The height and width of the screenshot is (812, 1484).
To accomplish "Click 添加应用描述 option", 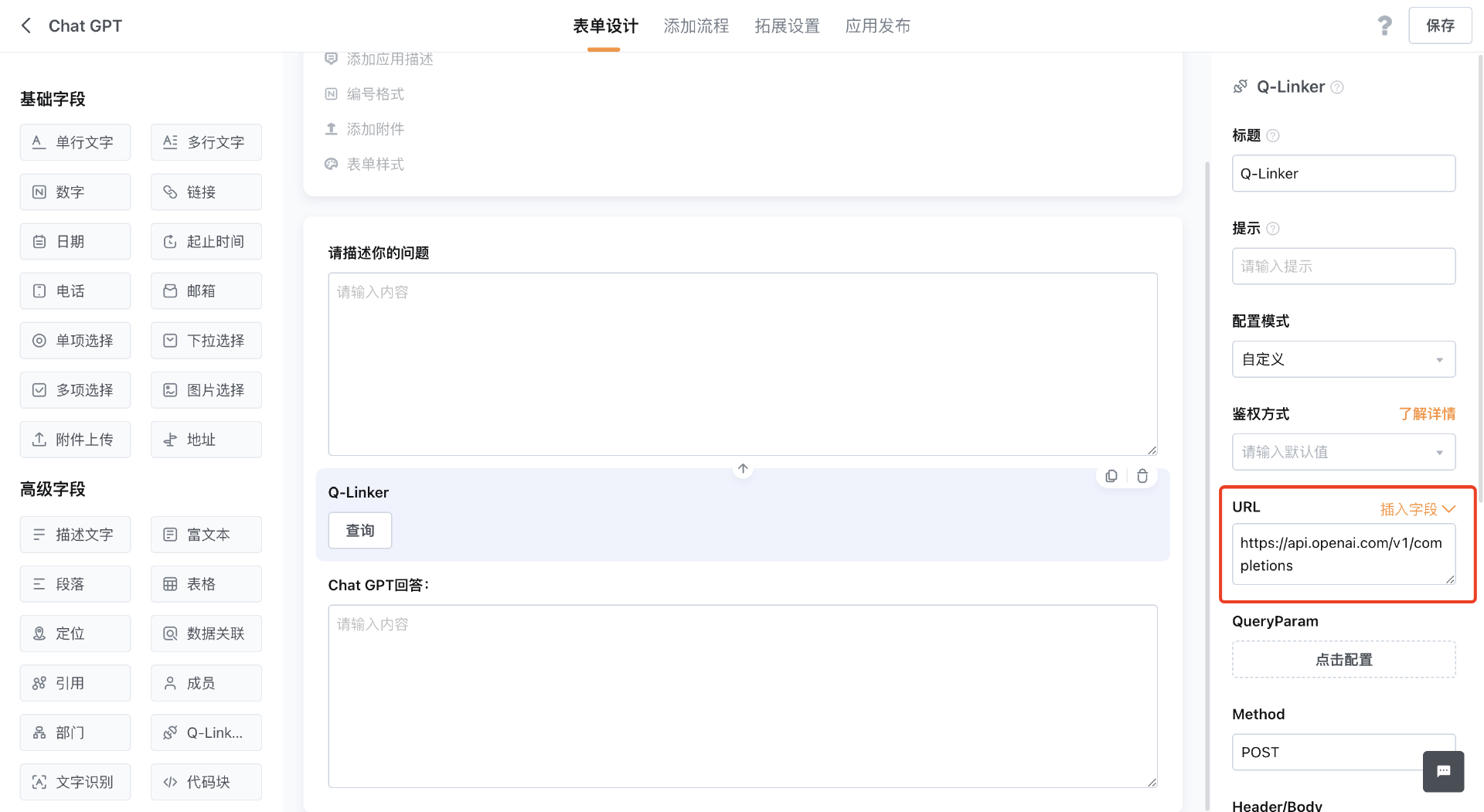I will point(379,59).
